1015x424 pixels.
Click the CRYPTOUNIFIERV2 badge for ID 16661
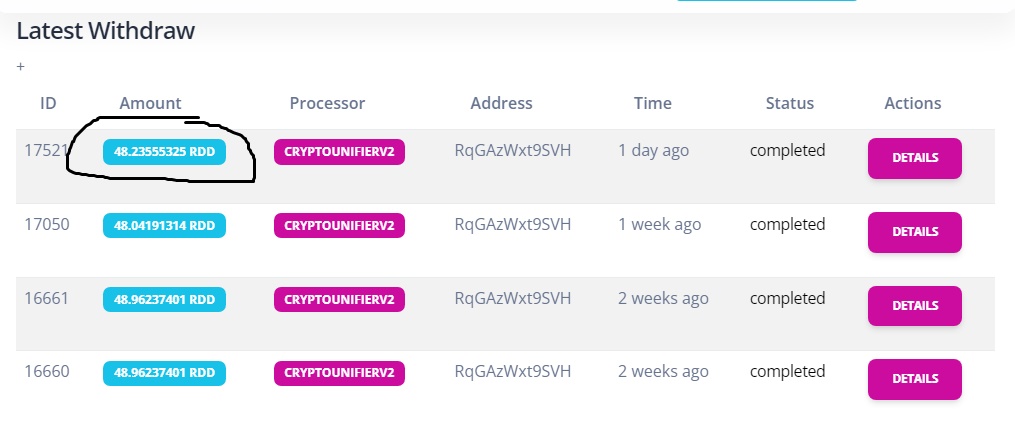click(x=339, y=300)
